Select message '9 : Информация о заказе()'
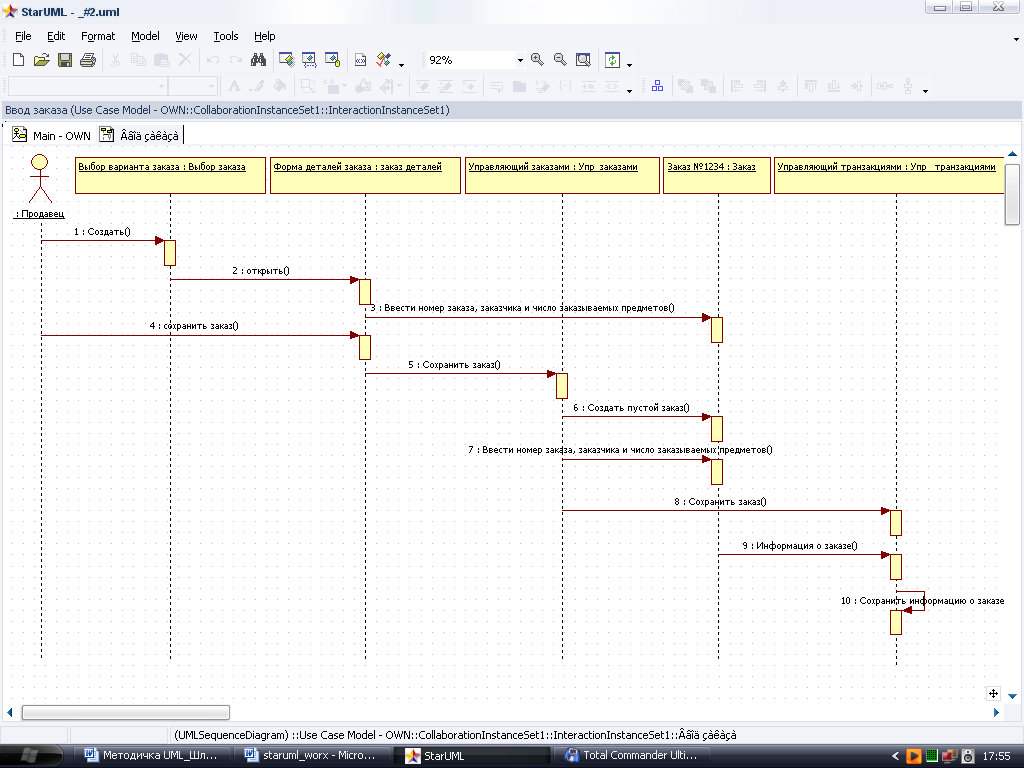 coord(800,545)
